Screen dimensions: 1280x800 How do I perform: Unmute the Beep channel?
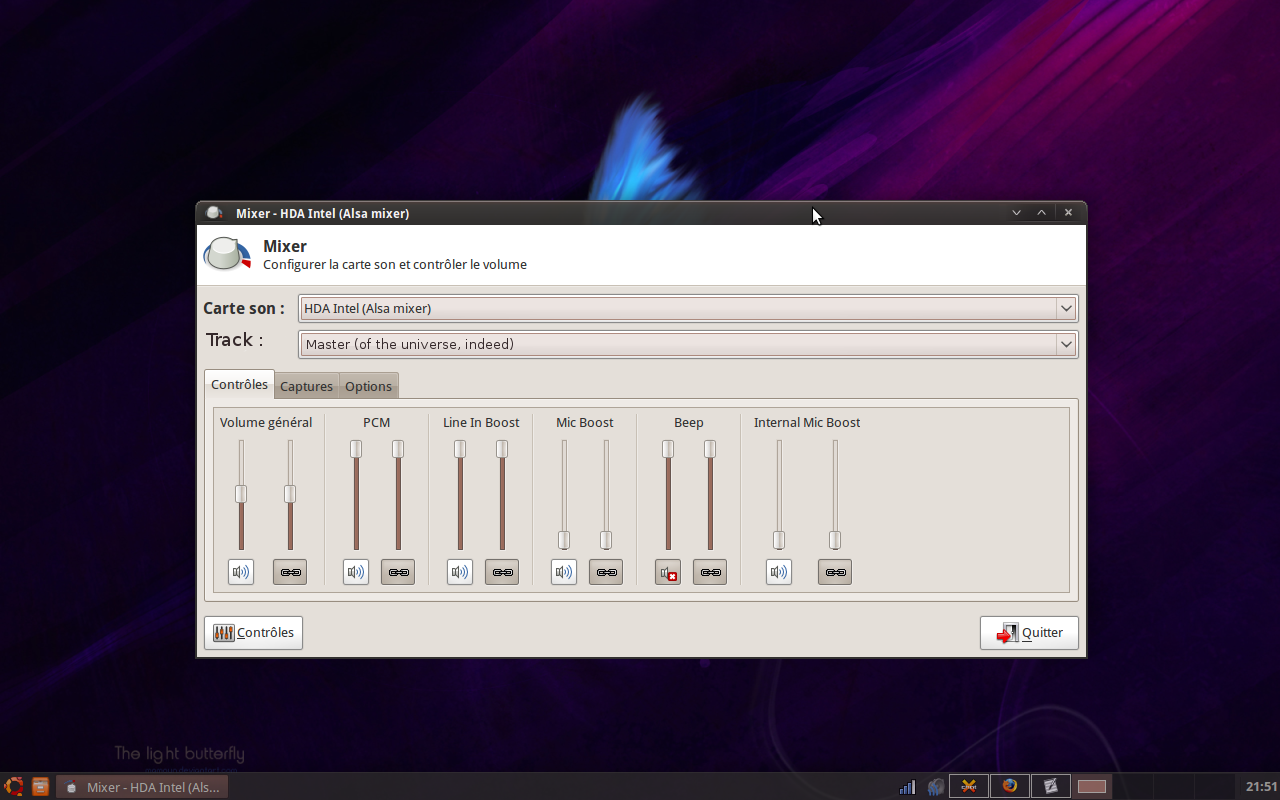click(668, 572)
